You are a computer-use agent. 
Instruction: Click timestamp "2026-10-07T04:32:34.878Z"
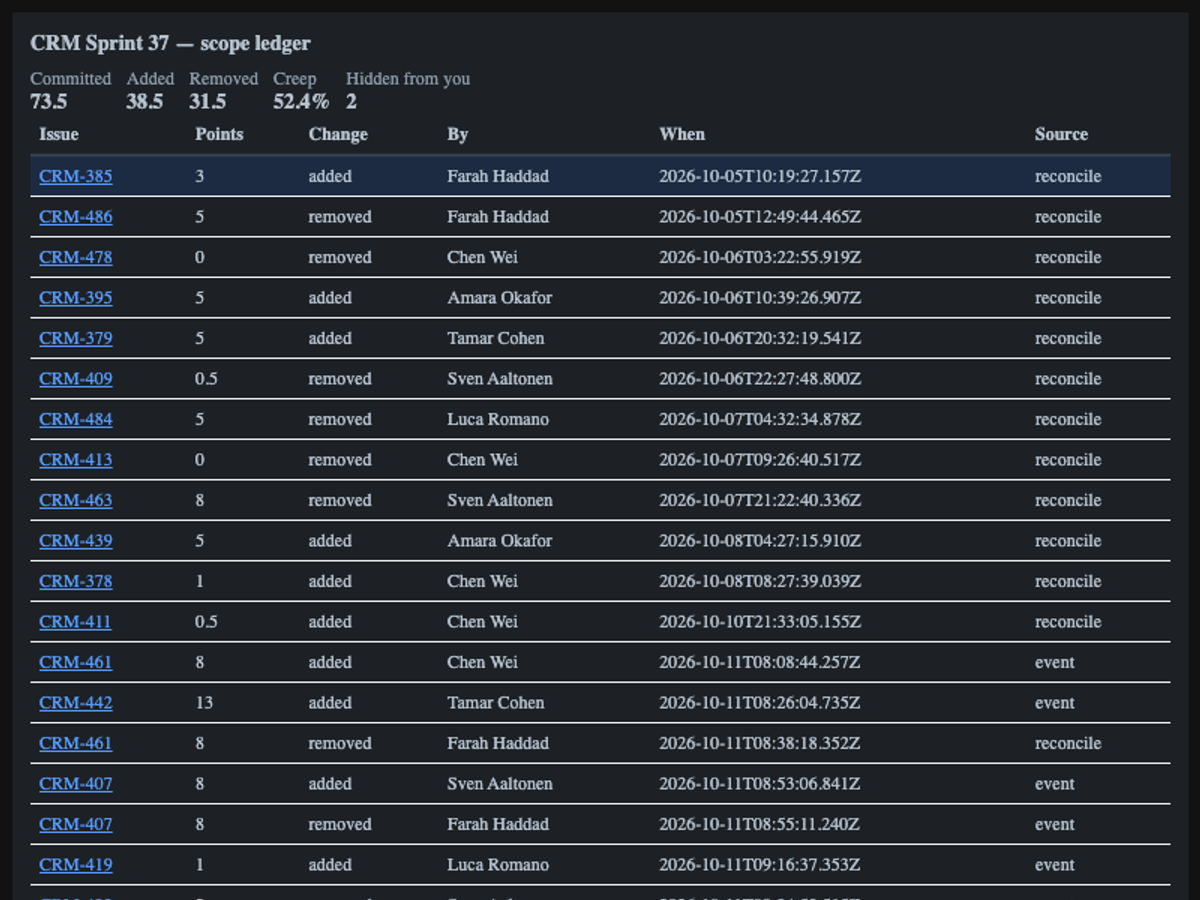[x=760, y=419]
